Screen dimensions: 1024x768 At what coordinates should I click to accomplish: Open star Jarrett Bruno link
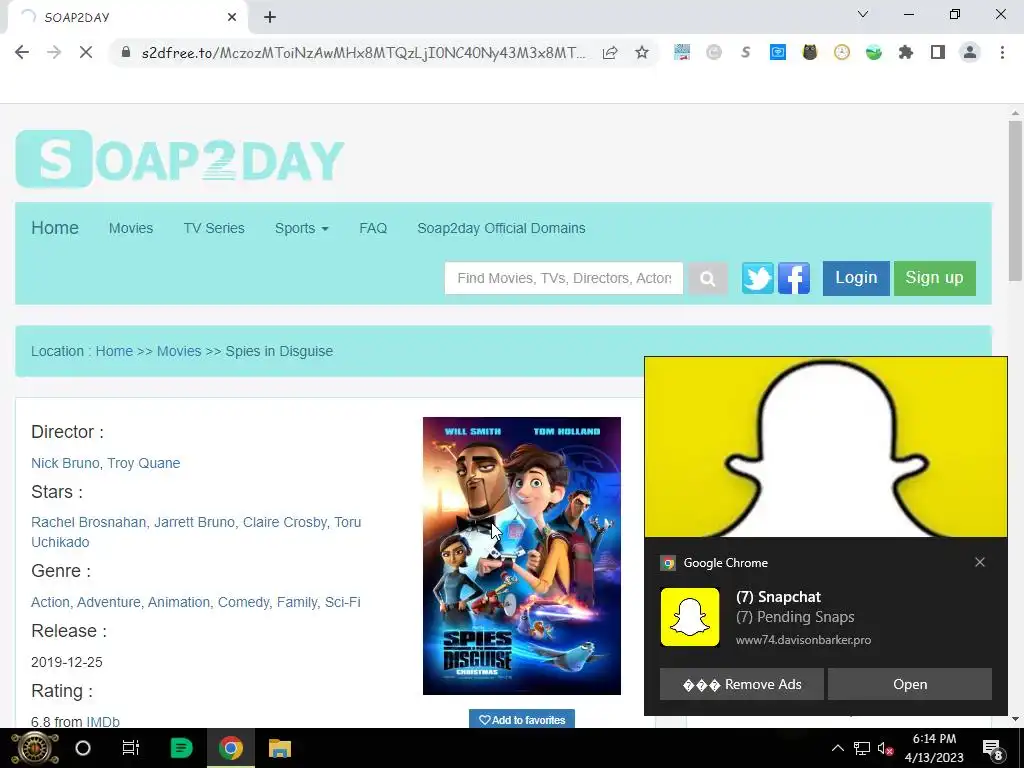[x=194, y=522]
